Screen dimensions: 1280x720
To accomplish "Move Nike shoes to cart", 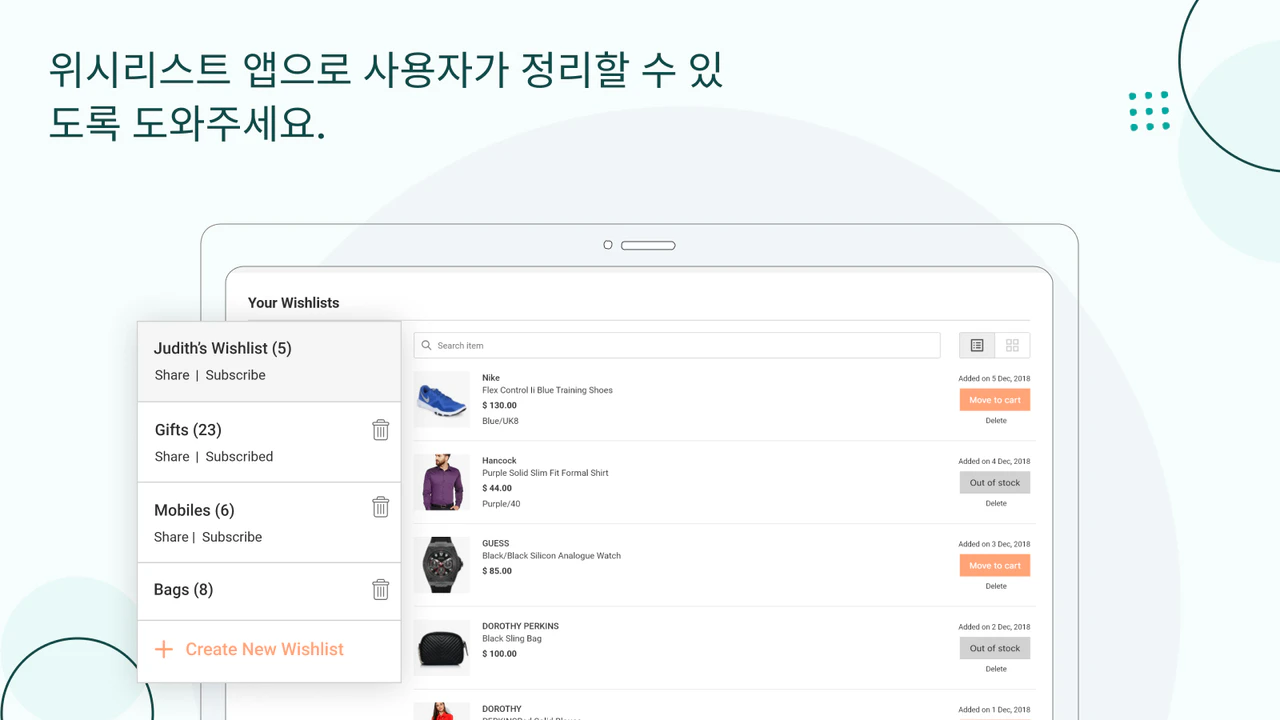I will click(x=995, y=400).
